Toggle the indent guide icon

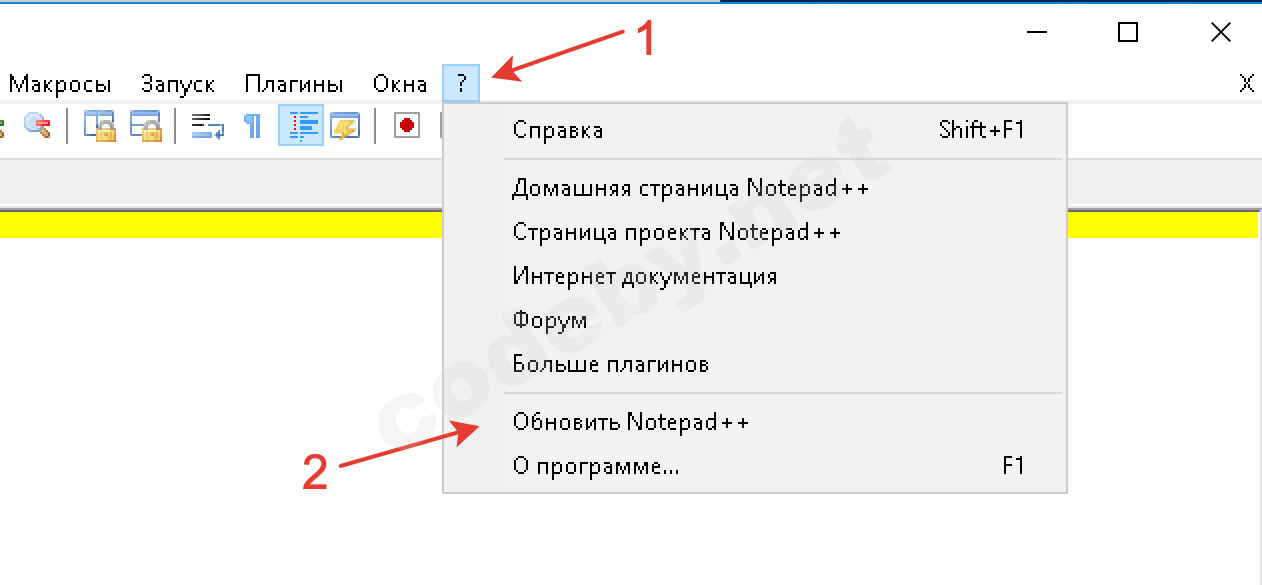click(x=301, y=125)
